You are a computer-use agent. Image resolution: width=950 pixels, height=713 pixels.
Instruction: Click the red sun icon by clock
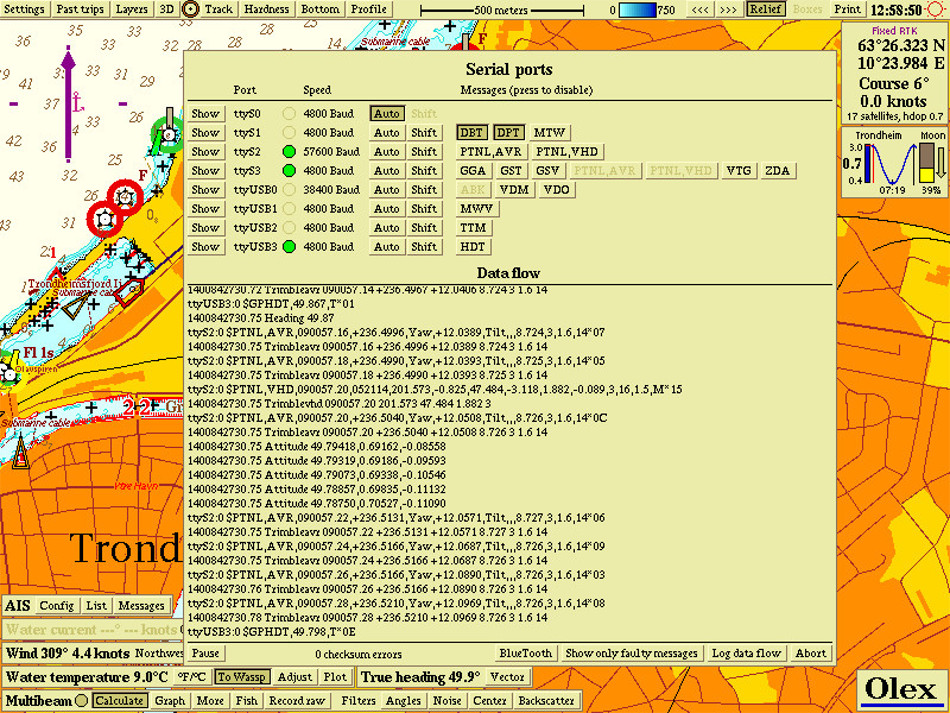tap(939, 10)
